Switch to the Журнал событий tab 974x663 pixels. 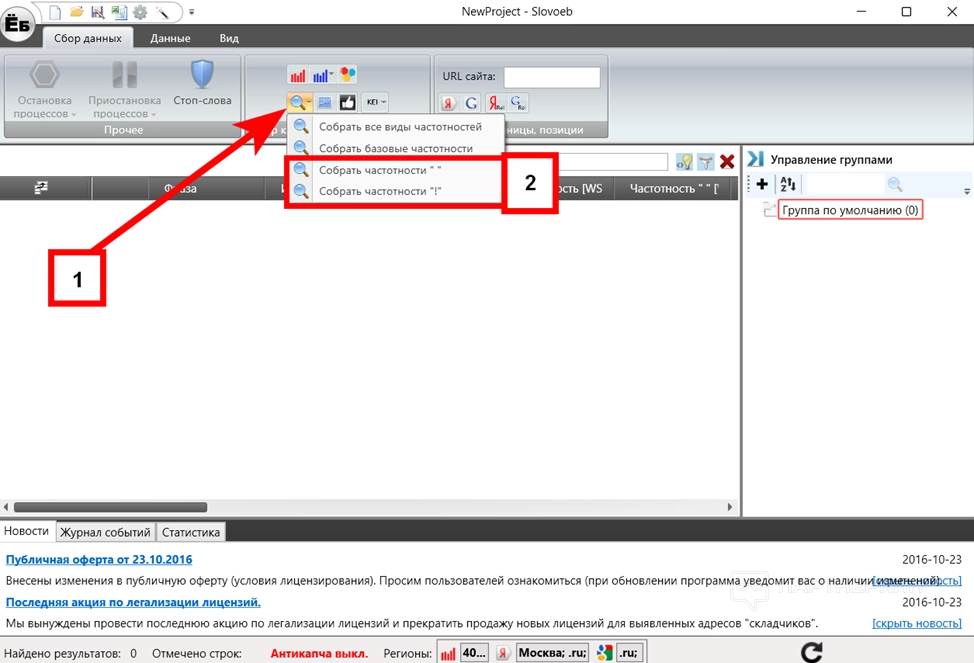(105, 533)
